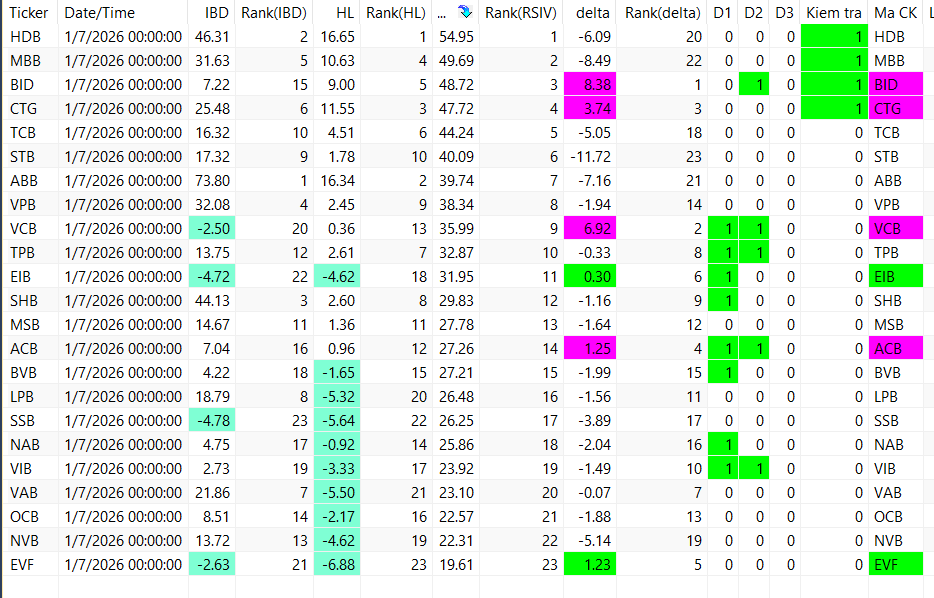Click the magenta delta value 8.38

[x=590, y=85]
